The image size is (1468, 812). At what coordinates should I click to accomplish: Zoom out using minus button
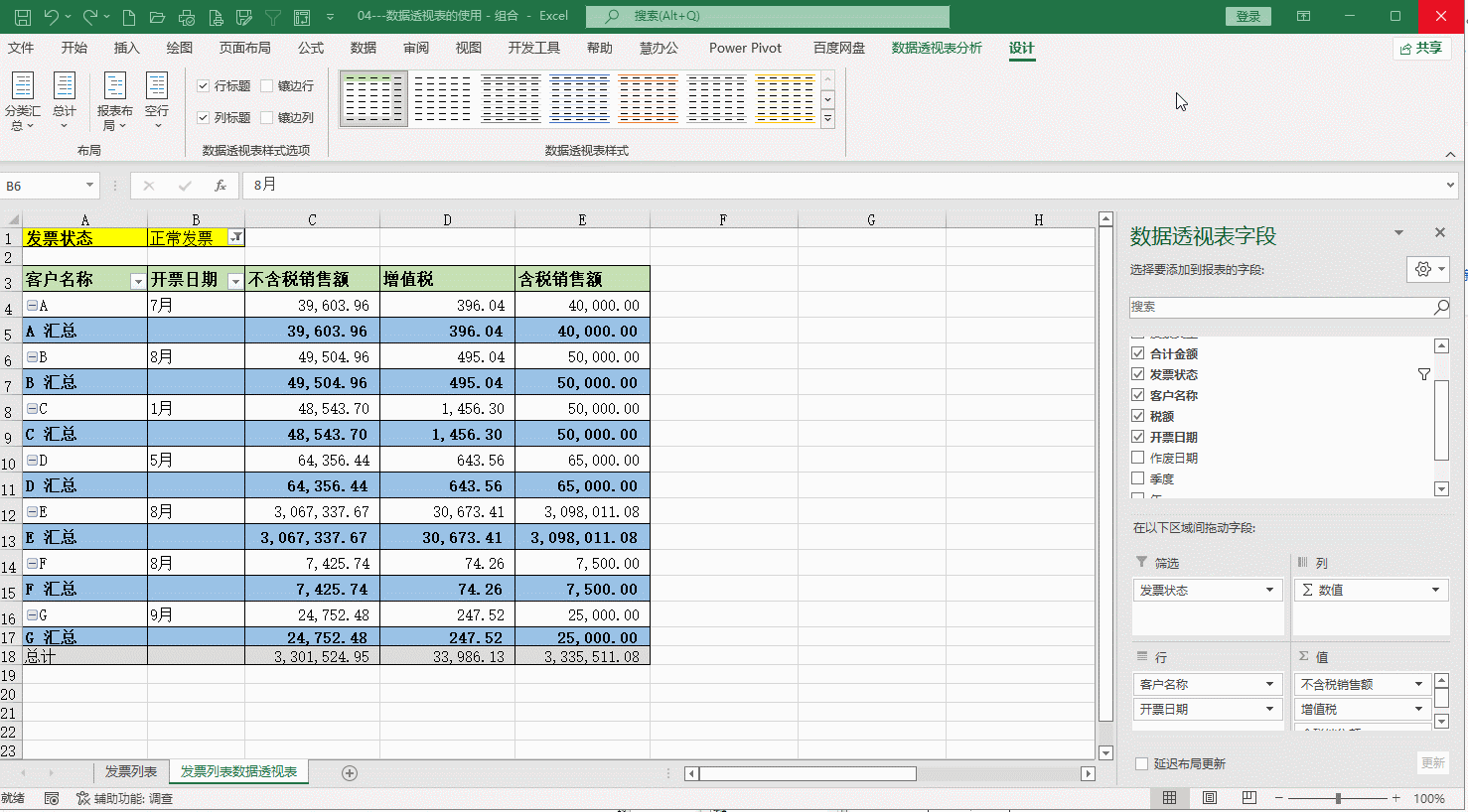click(1279, 798)
